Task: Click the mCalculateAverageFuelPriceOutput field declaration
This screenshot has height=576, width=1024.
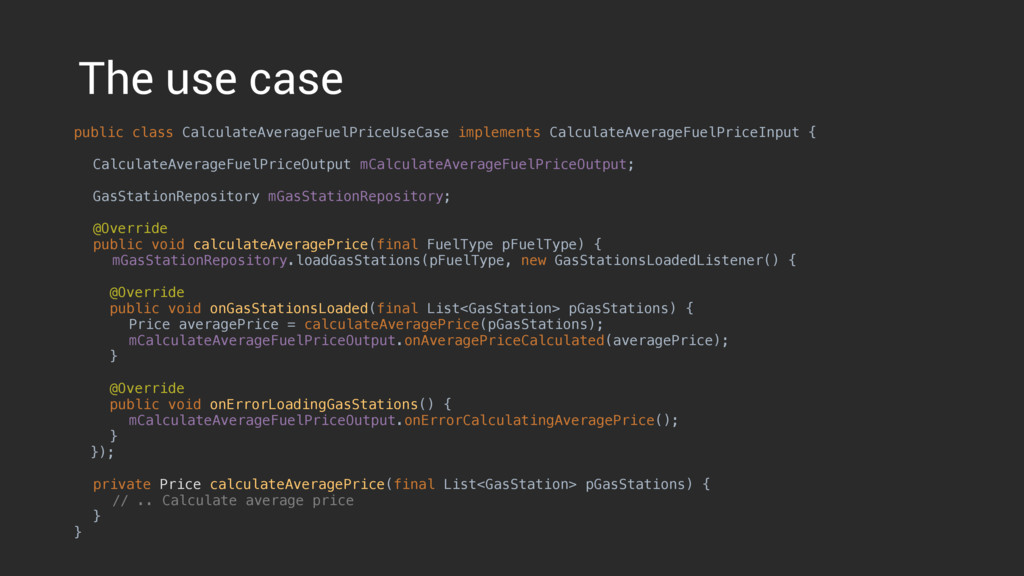Action: (493, 165)
